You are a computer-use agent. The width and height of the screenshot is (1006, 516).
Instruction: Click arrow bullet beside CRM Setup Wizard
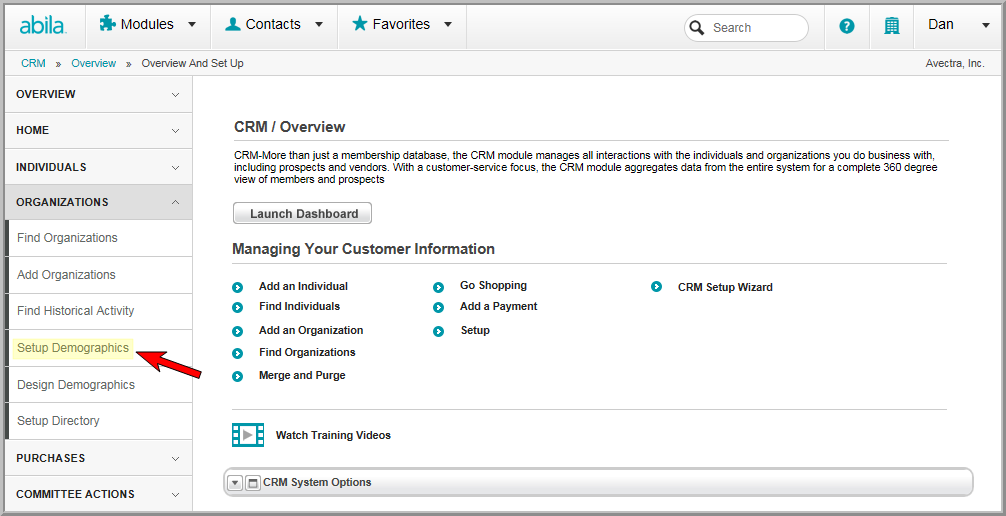tap(656, 287)
